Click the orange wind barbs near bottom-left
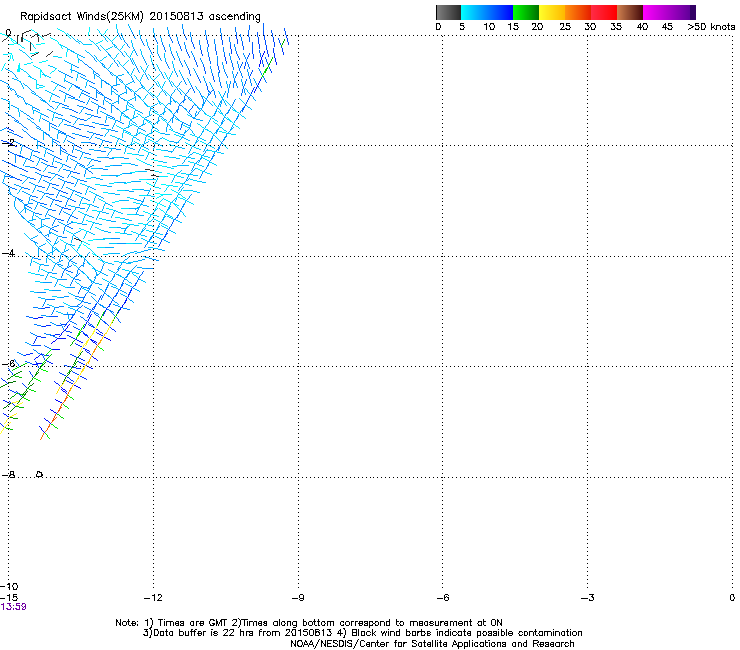This screenshot has height=650, width=740. (52, 418)
